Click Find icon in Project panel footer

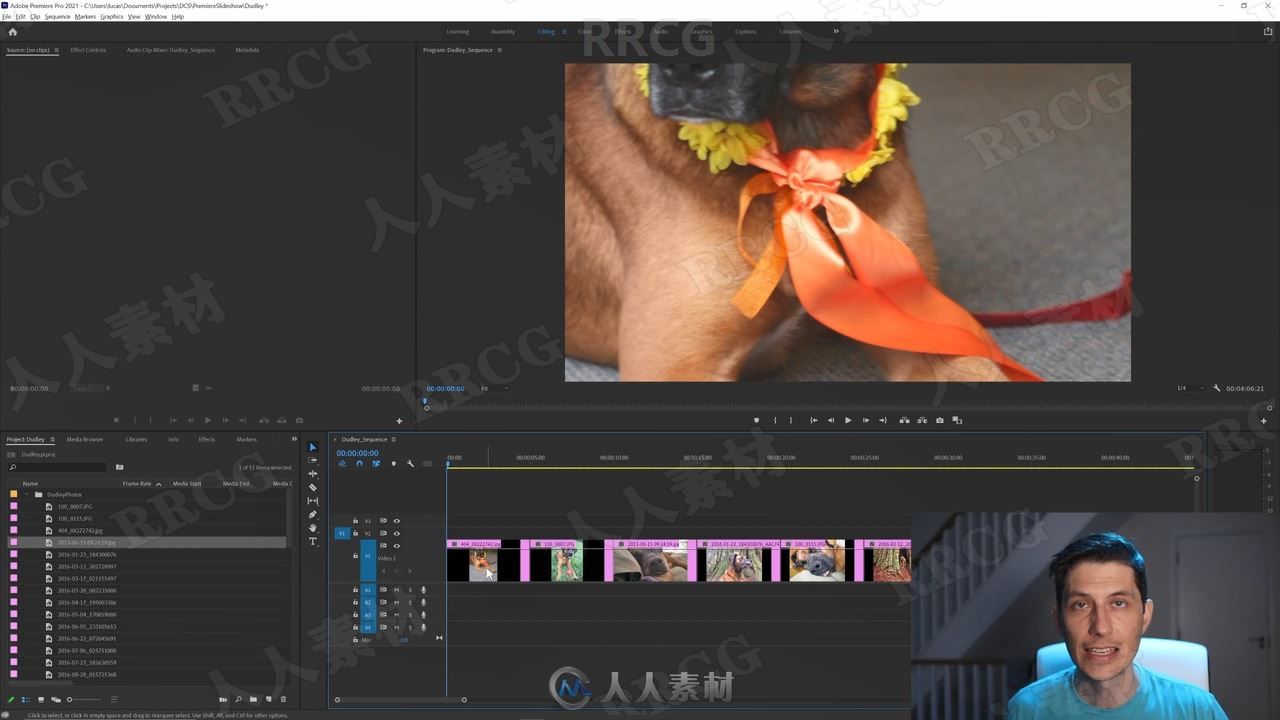point(238,700)
